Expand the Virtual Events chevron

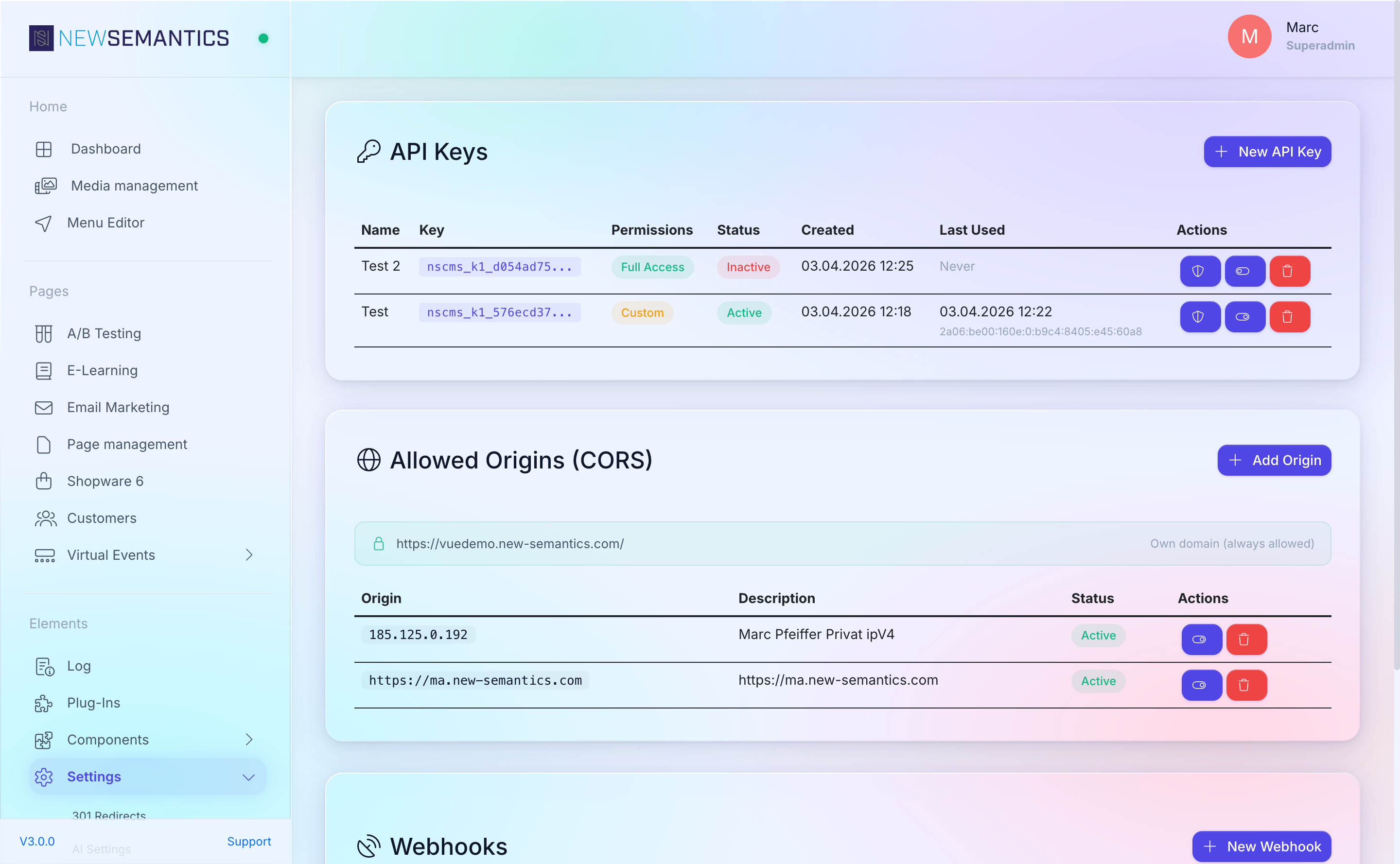[x=249, y=555]
